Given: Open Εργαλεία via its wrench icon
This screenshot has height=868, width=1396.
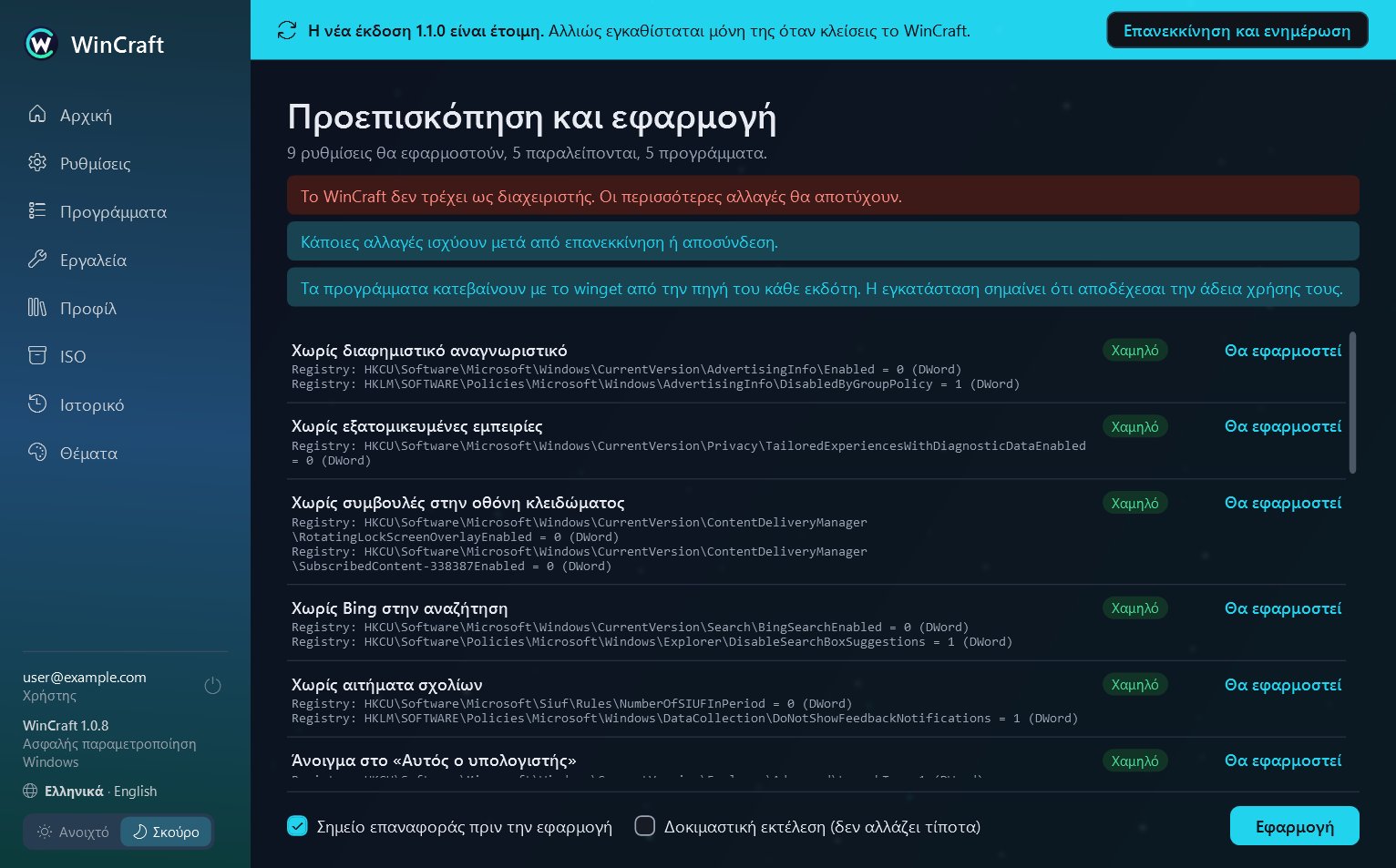Looking at the screenshot, I should coord(37,259).
